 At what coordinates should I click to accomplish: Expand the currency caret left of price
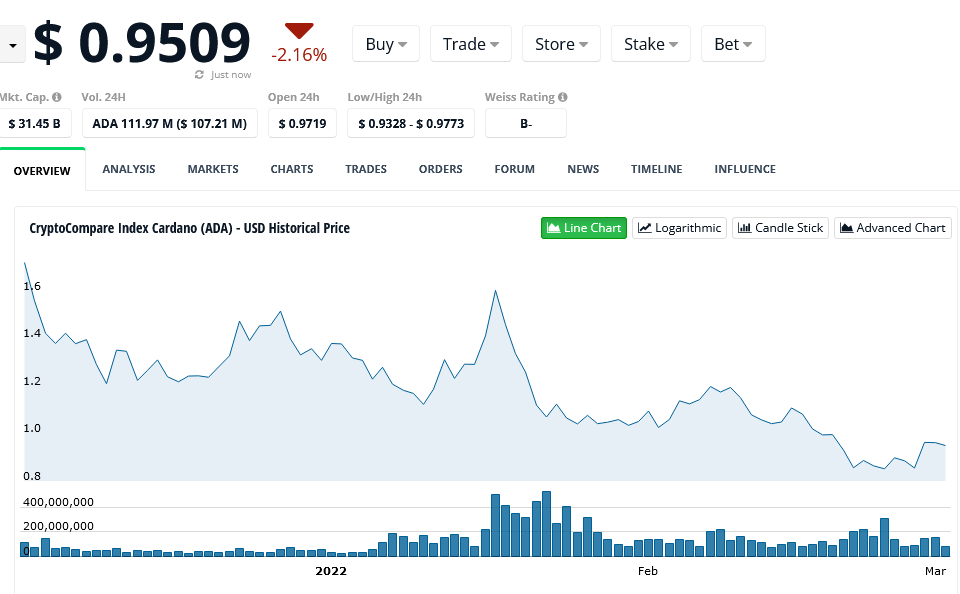[x=12, y=45]
